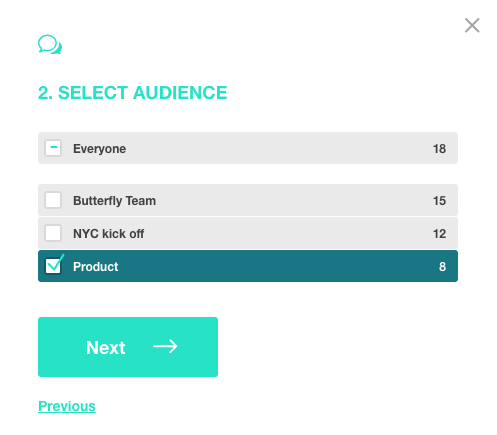Uncheck the Product checkbox
Screen dimensions: 497x435
[x=53, y=266]
